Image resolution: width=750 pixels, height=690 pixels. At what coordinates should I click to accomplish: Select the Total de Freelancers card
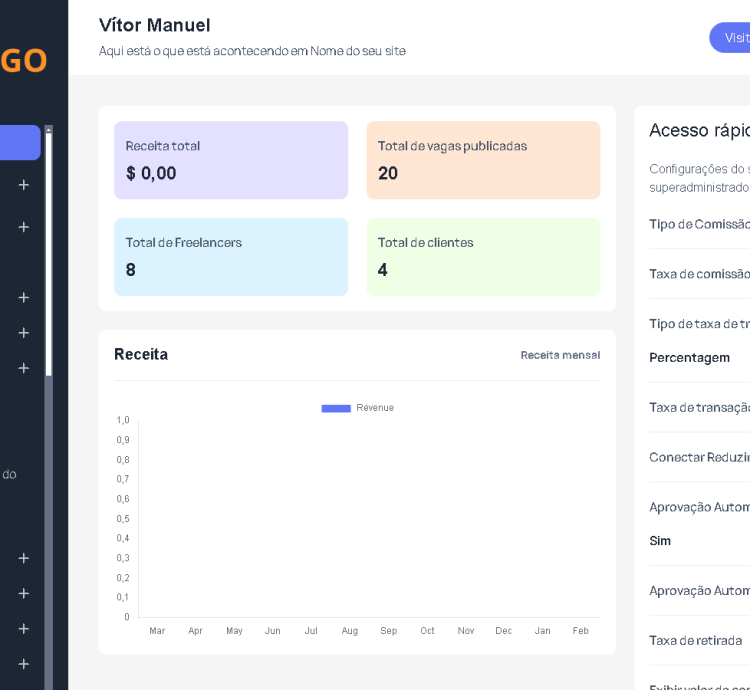231,257
